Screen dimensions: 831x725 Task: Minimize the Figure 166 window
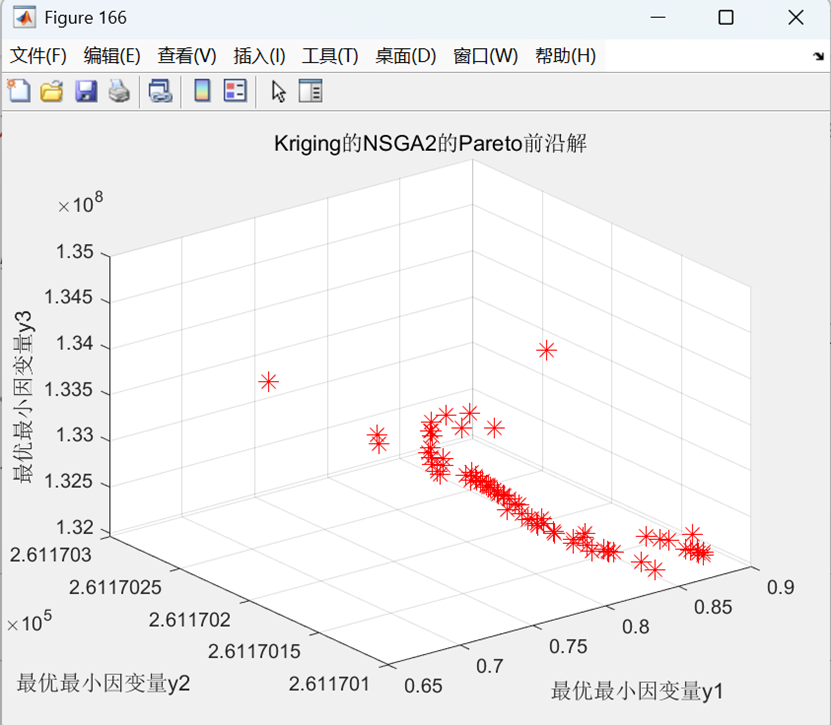(x=658, y=17)
